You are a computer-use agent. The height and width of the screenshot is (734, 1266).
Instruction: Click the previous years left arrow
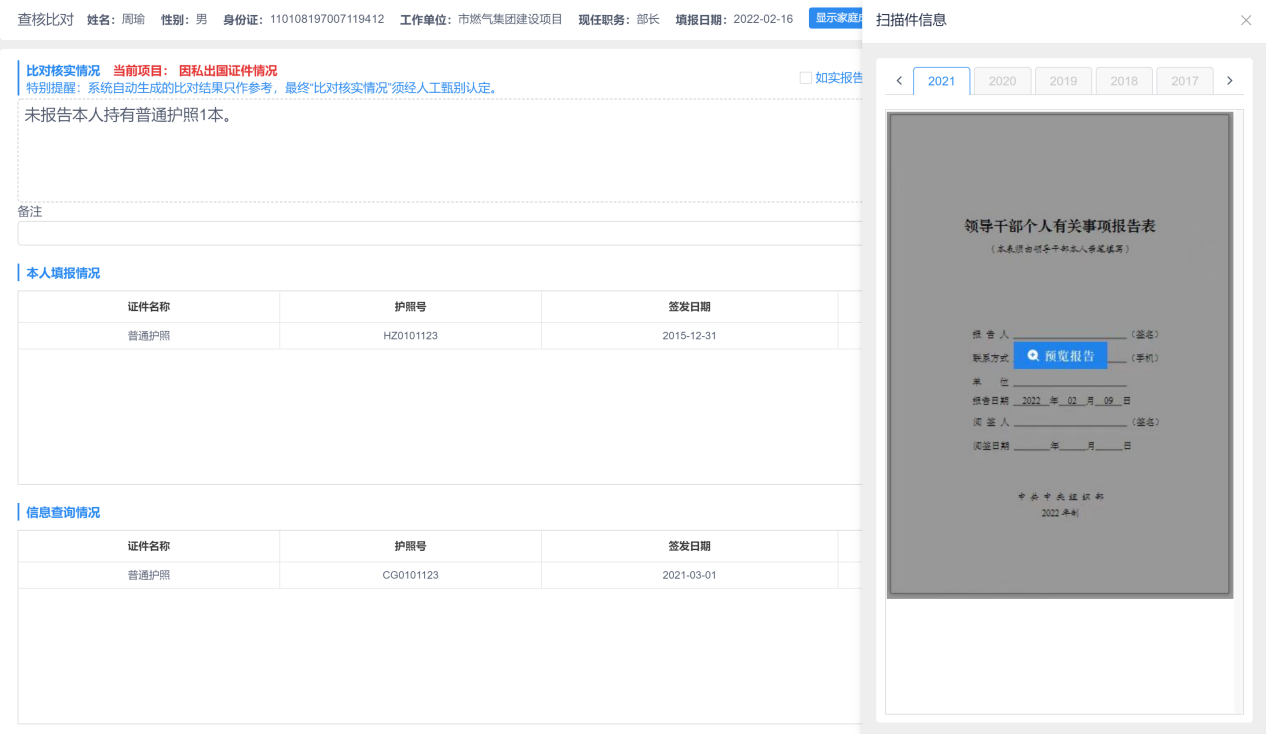(x=899, y=81)
